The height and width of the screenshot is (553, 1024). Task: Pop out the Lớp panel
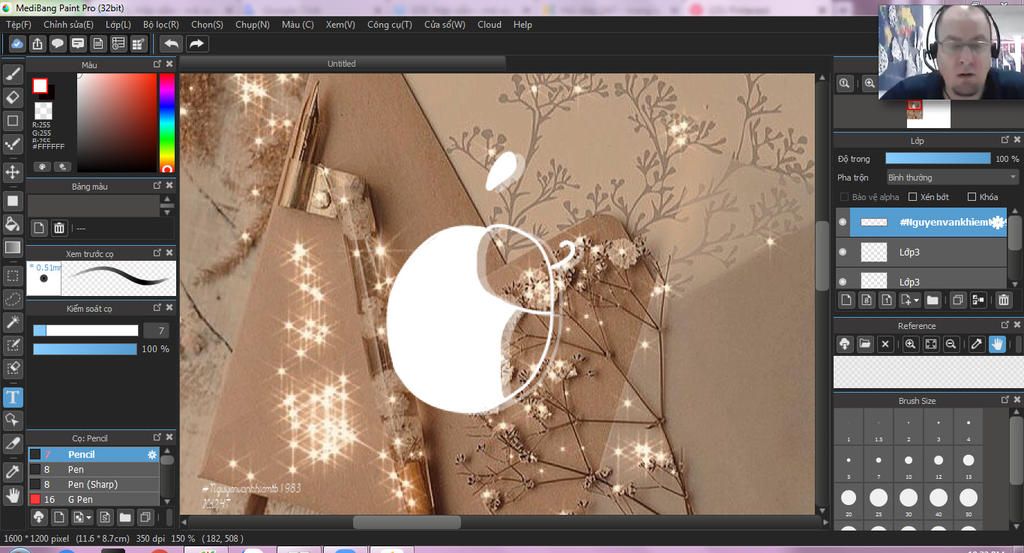[1004, 140]
